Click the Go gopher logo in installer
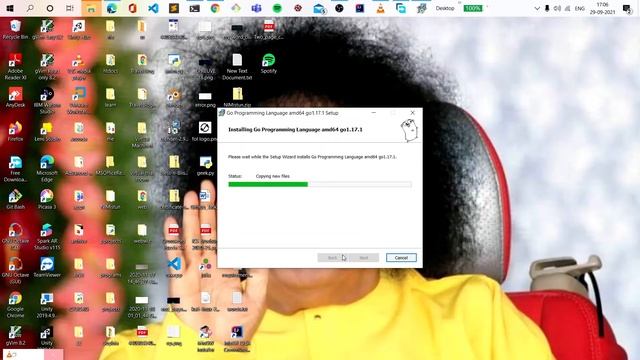This screenshot has width=640, height=360. (409, 130)
